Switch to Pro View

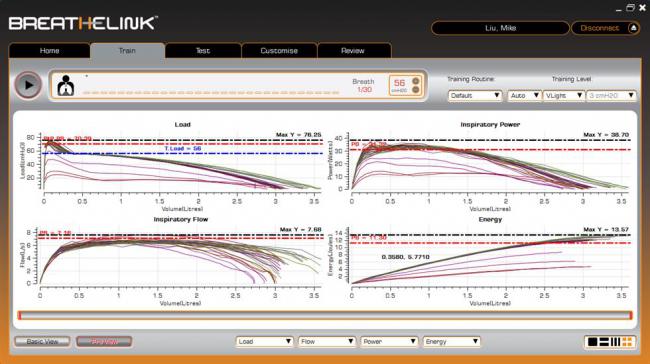click(104, 342)
